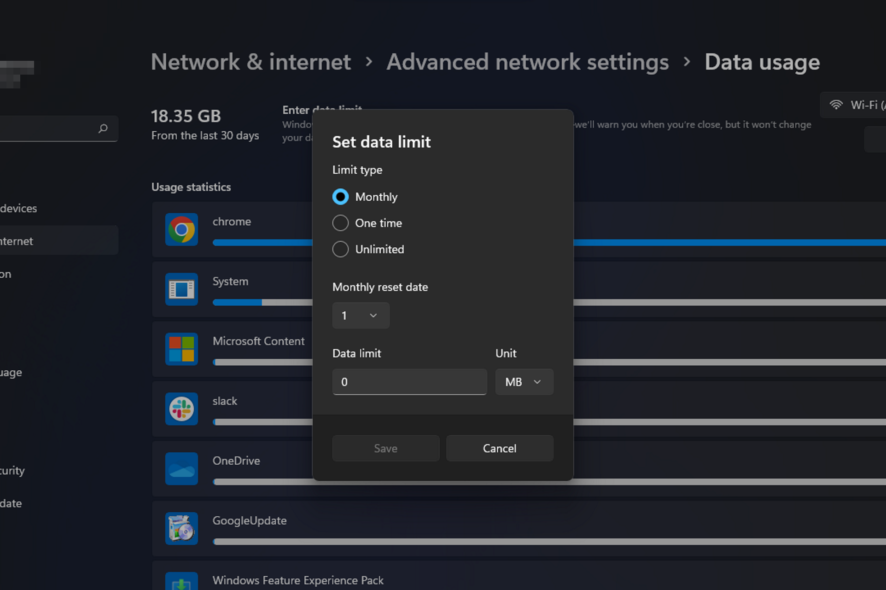Click the Usage statistics heading

[191, 187]
